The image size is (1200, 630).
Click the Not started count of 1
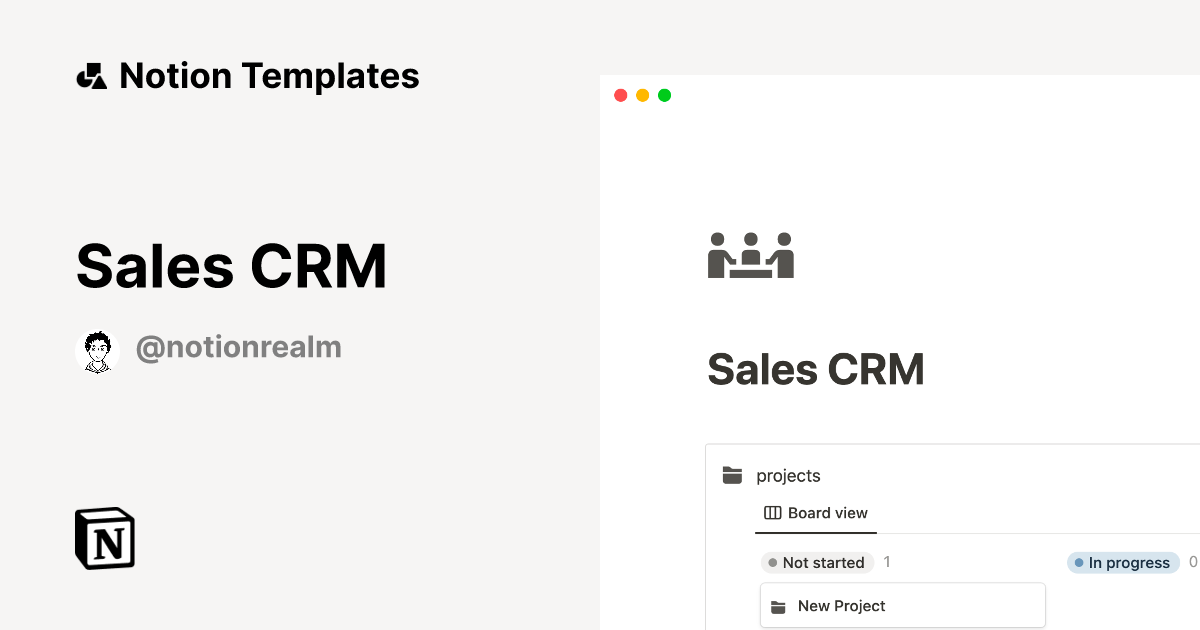pos(887,563)
